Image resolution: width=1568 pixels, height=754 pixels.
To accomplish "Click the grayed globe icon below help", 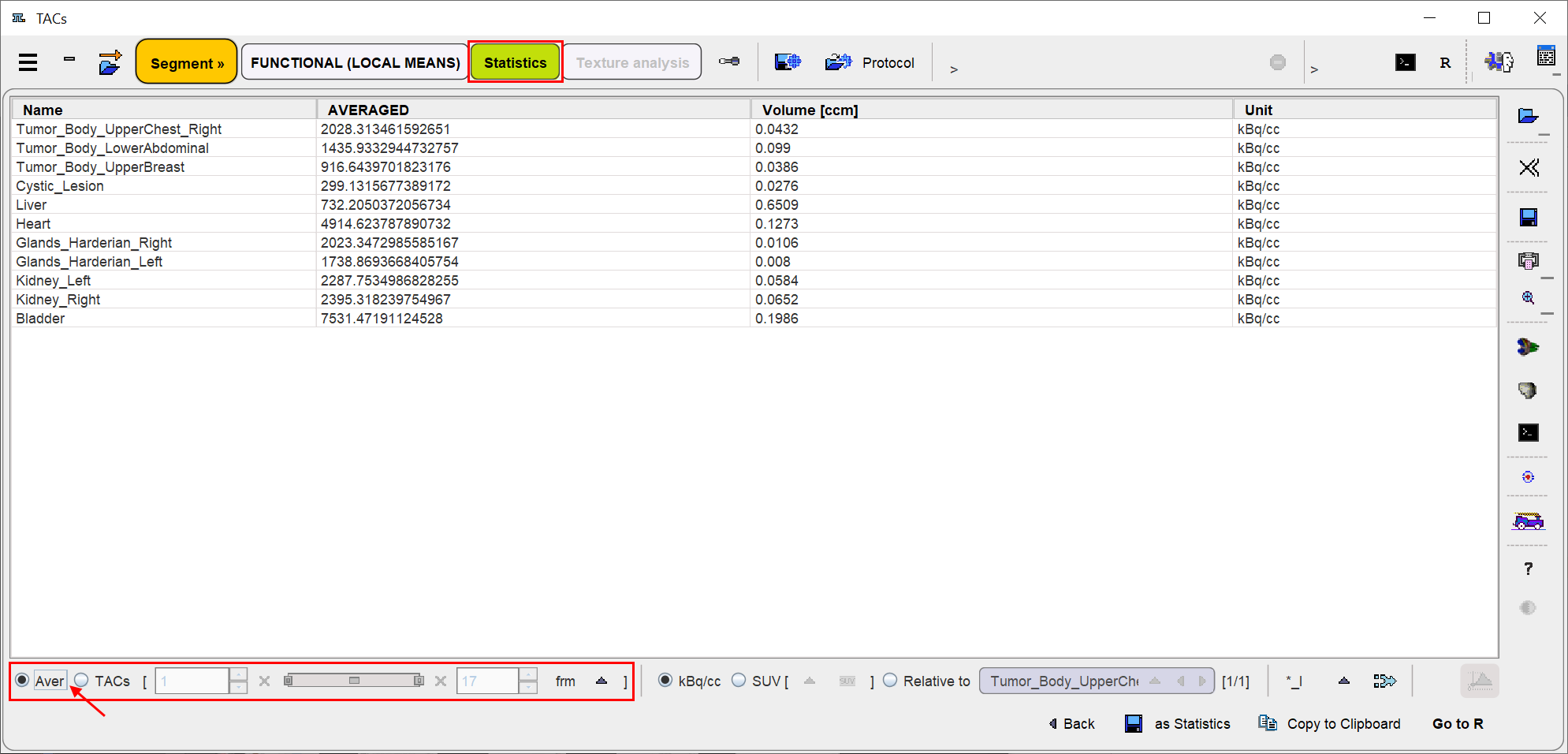I will tap(1528, 607).
